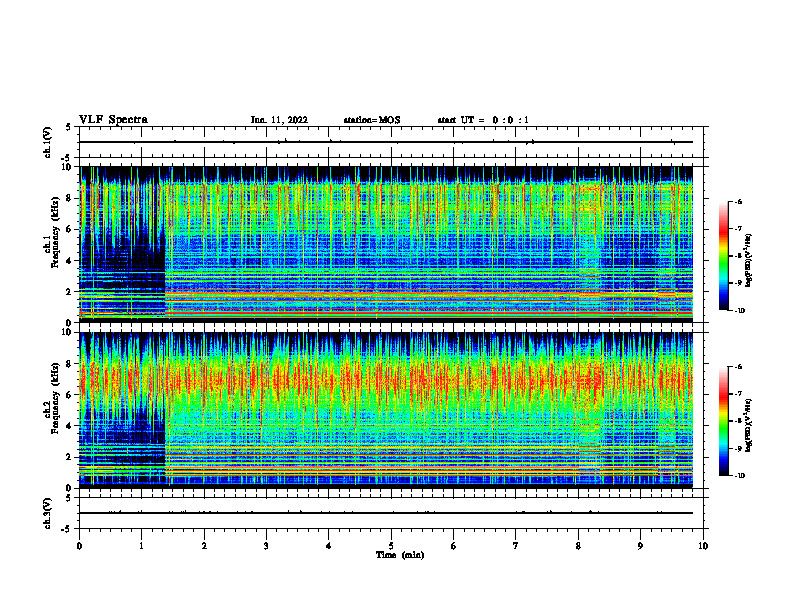Click the "ch.1(V)" waveform axis label
This screenshot has height=612, width=792.
[x=48, y=142]
